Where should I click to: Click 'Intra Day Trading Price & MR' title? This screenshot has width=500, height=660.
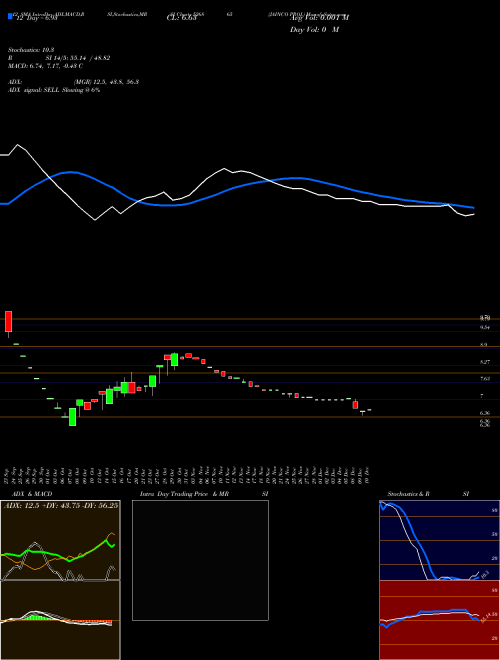pos(184,494)
